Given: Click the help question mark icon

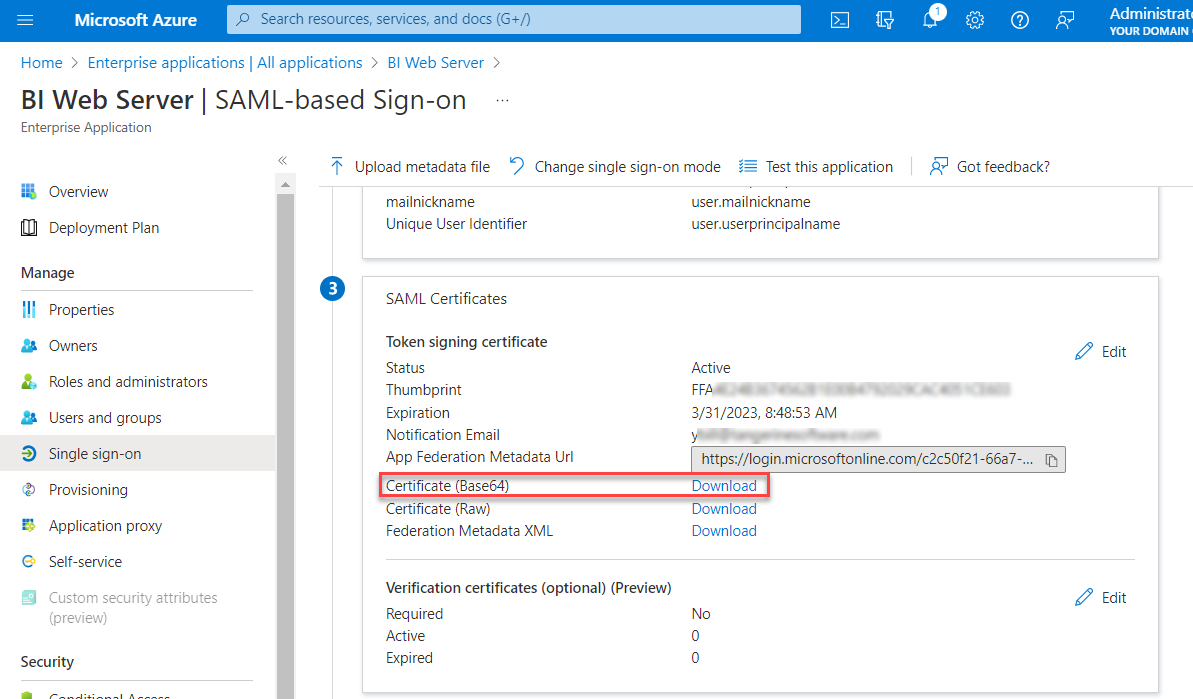Looking at the screenshot, I should tap(1020, 20).
